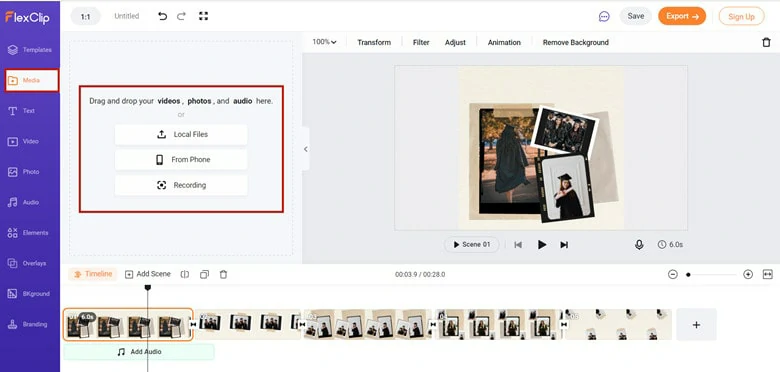Start a Recording
Image resolution: width=780 pixels, height=372 pixels.
[x=181, y=185]
